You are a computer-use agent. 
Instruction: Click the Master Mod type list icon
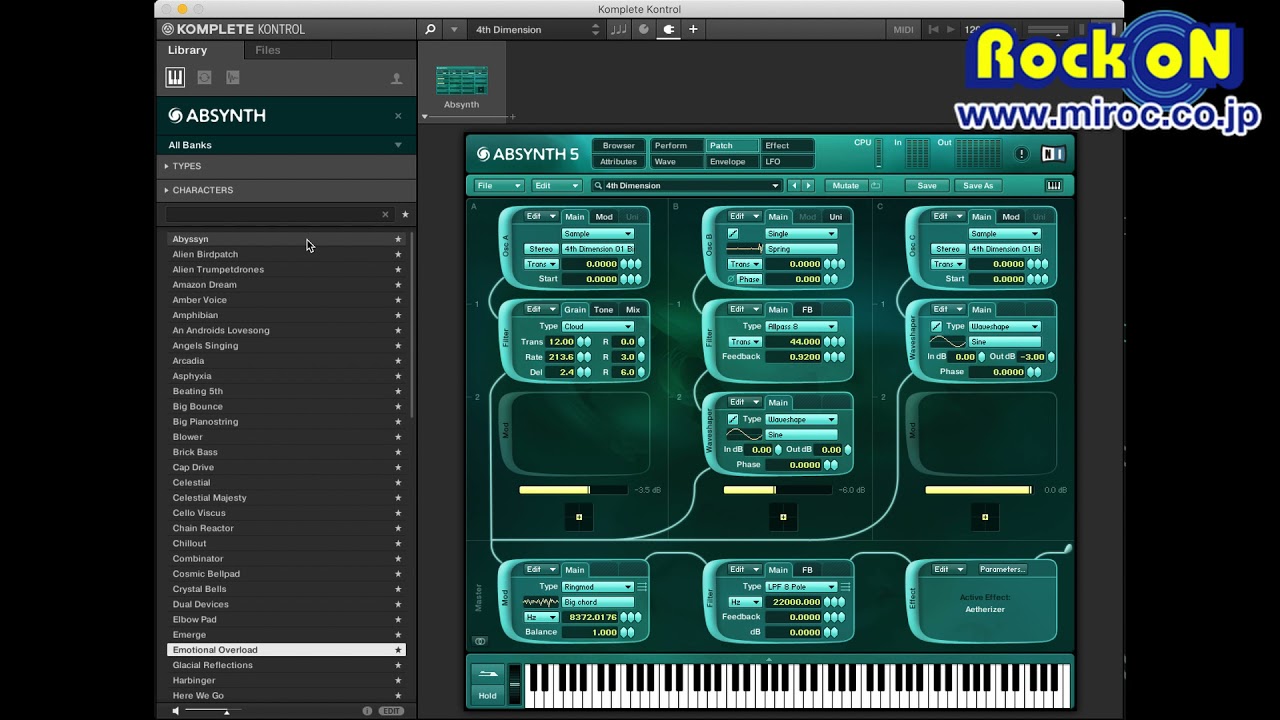pyautogui.click(x=642, y=587)
